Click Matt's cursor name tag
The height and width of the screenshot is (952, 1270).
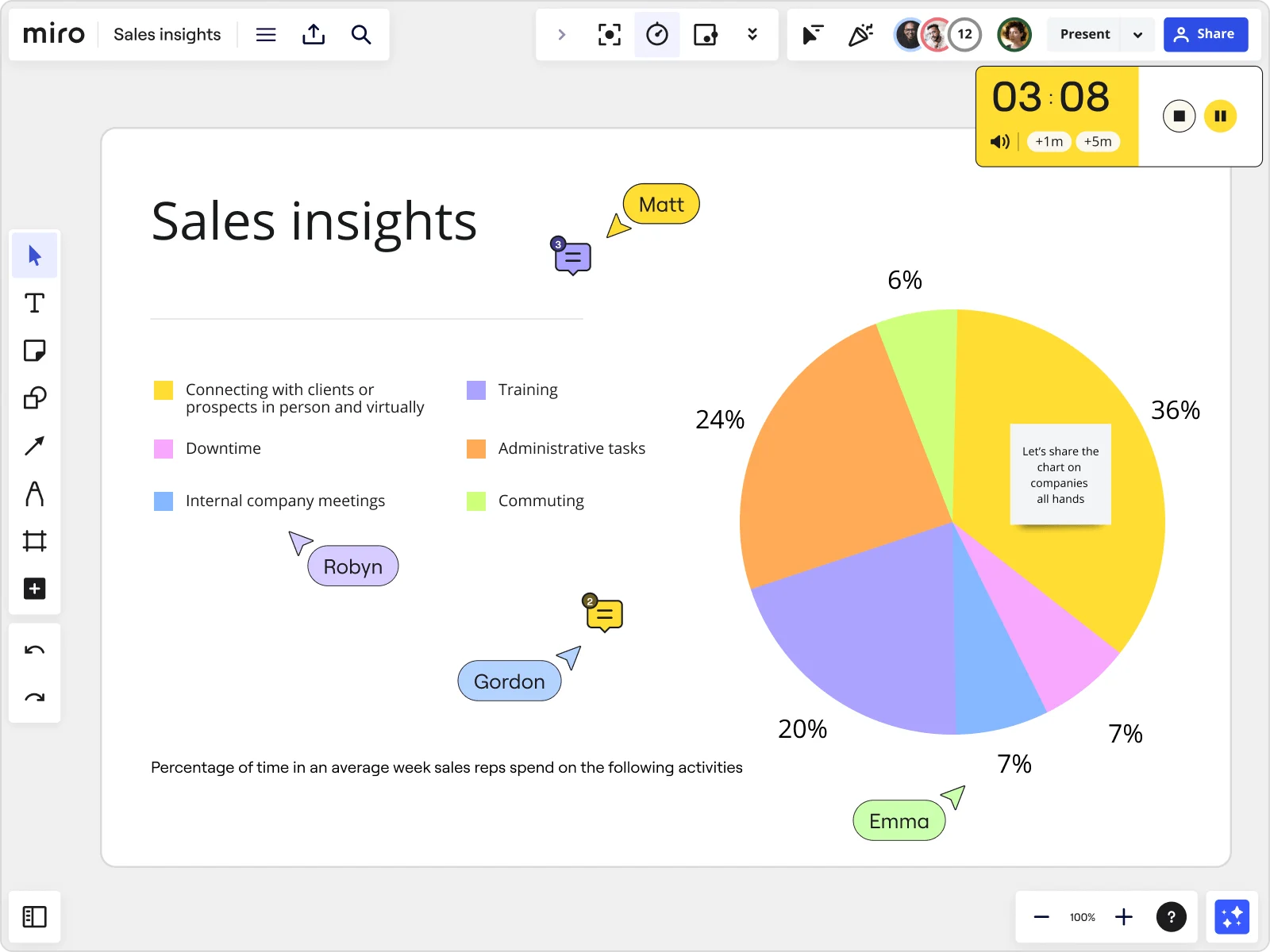[661, 205]
